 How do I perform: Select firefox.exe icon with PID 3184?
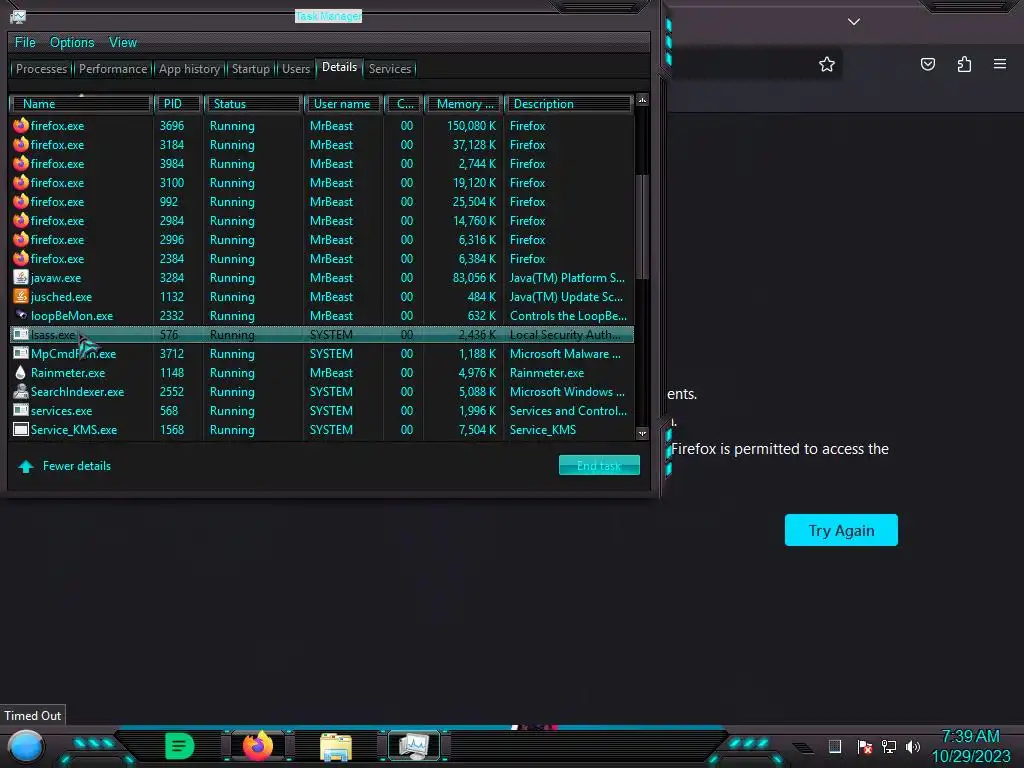click(21, 144)
